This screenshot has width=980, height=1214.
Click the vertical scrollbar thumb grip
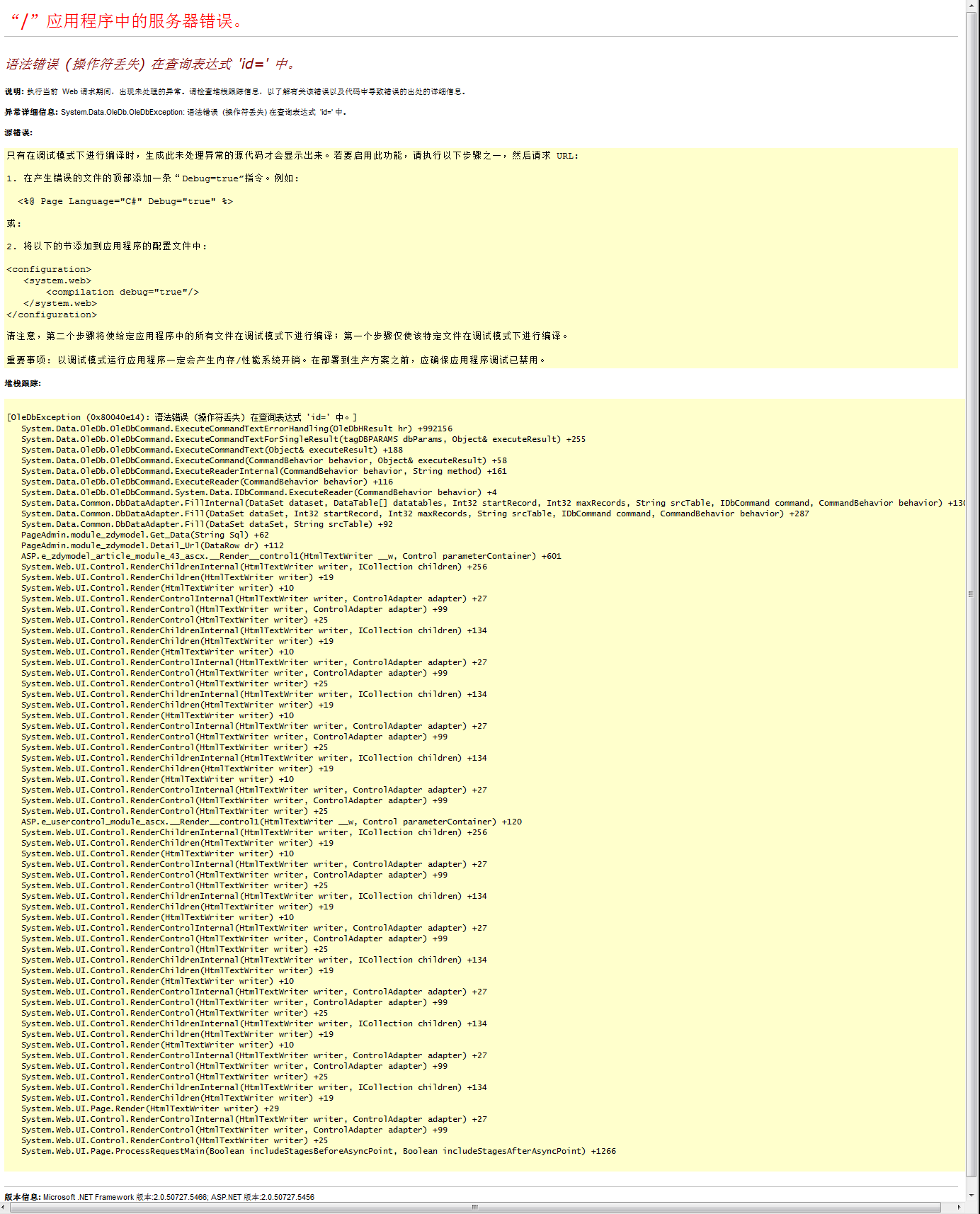971,594
